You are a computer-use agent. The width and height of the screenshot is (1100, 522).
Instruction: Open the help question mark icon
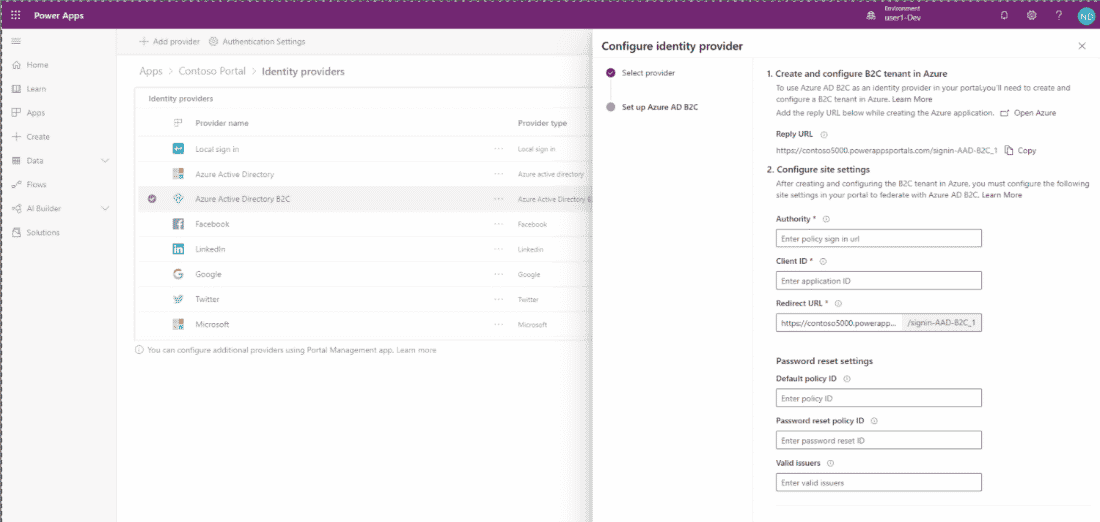click(x=1059, y=15)
